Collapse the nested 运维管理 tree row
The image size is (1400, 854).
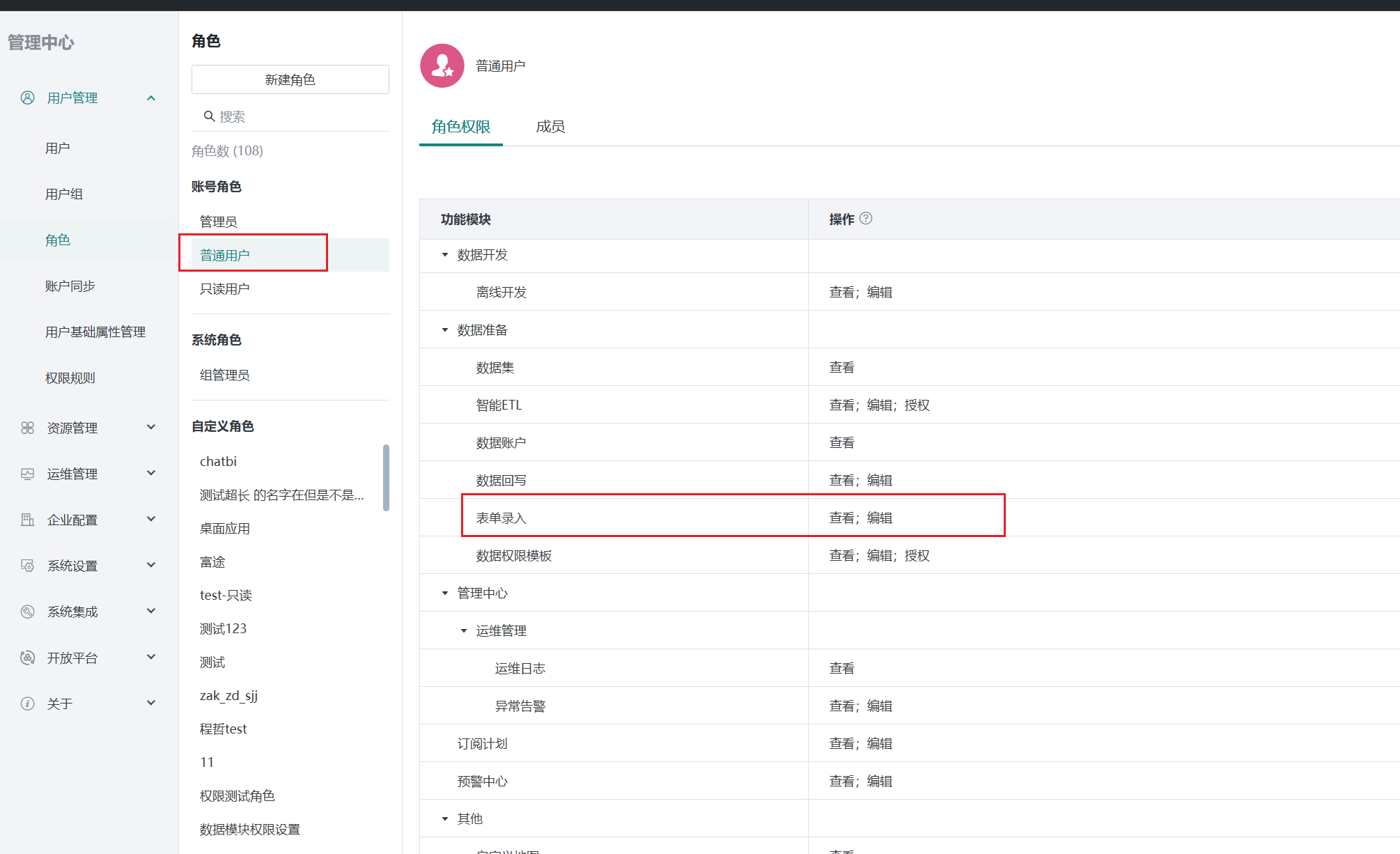(464, 631)
